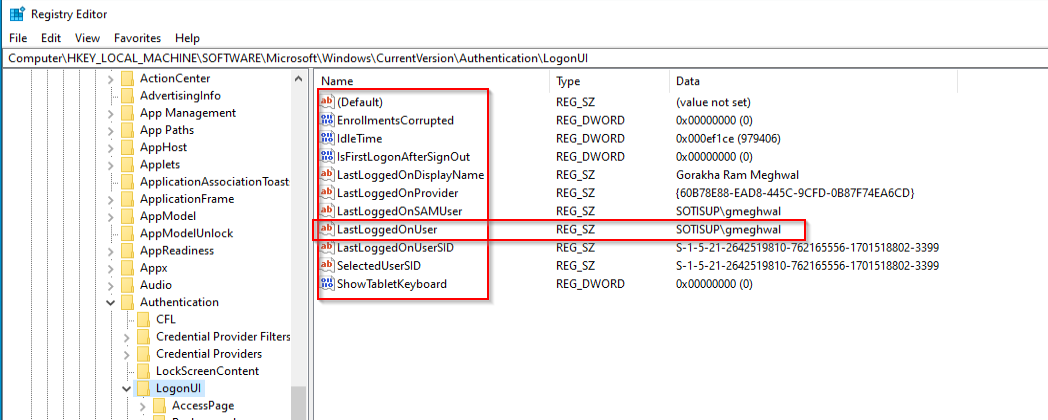Select the CFL folder icon
The width and height of the screenshot is (1048, 420).
click(x=143, y=319)
